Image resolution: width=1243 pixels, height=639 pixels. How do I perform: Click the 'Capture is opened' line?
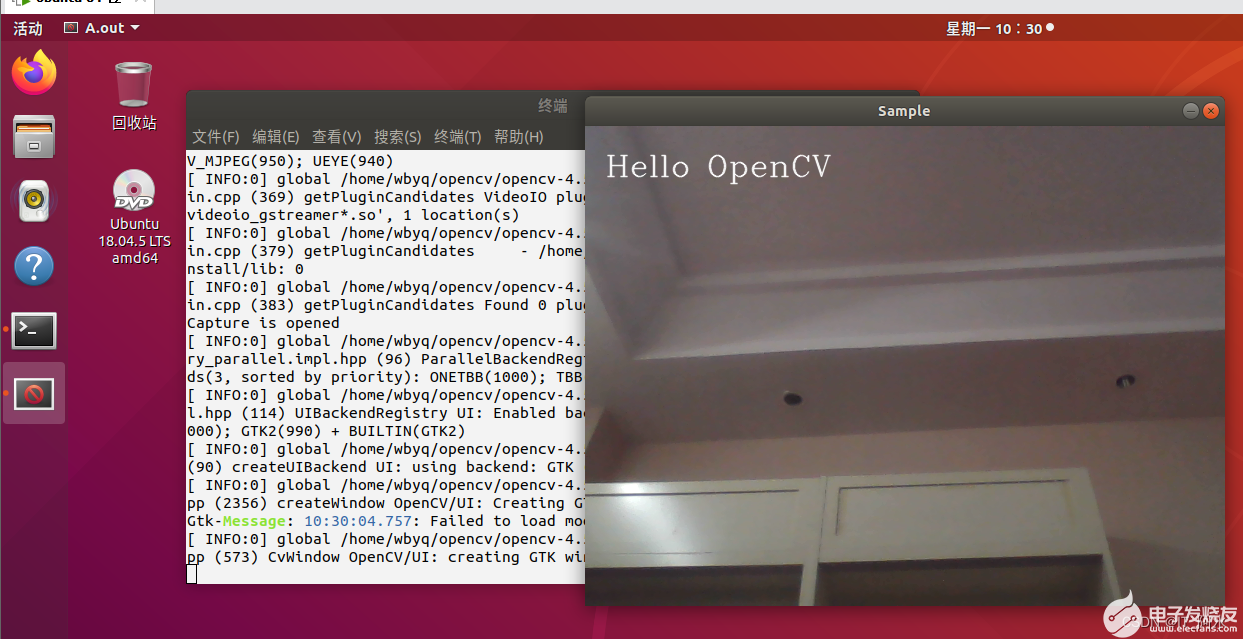(x=263, y=323)
